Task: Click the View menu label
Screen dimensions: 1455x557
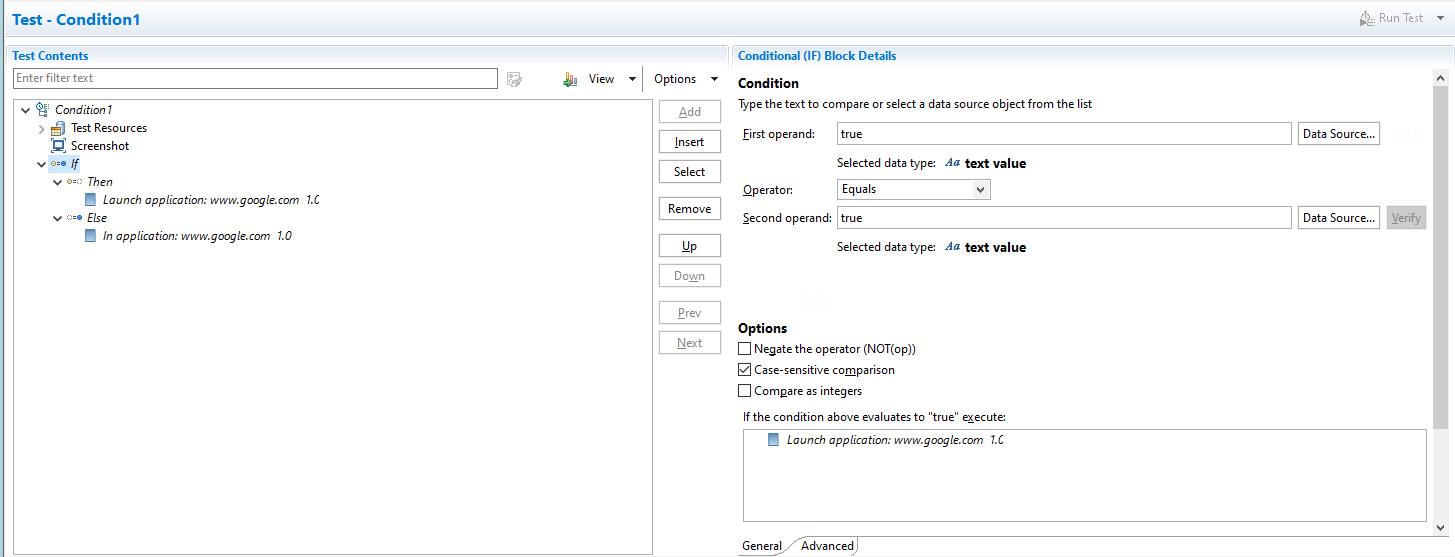Action: click(x=602, y=79)
